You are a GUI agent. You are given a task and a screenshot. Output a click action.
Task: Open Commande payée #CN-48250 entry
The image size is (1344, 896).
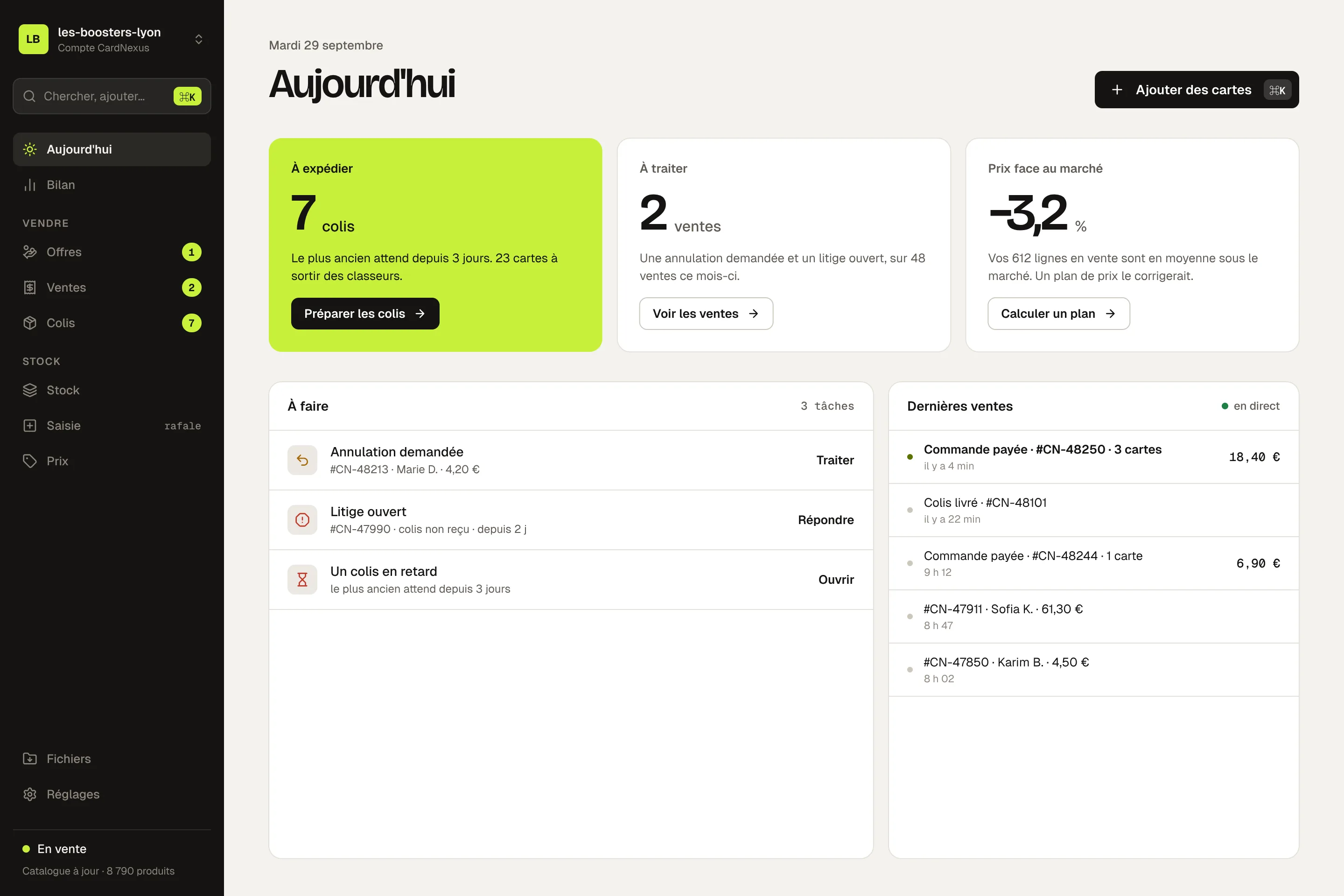[1094, 457]
